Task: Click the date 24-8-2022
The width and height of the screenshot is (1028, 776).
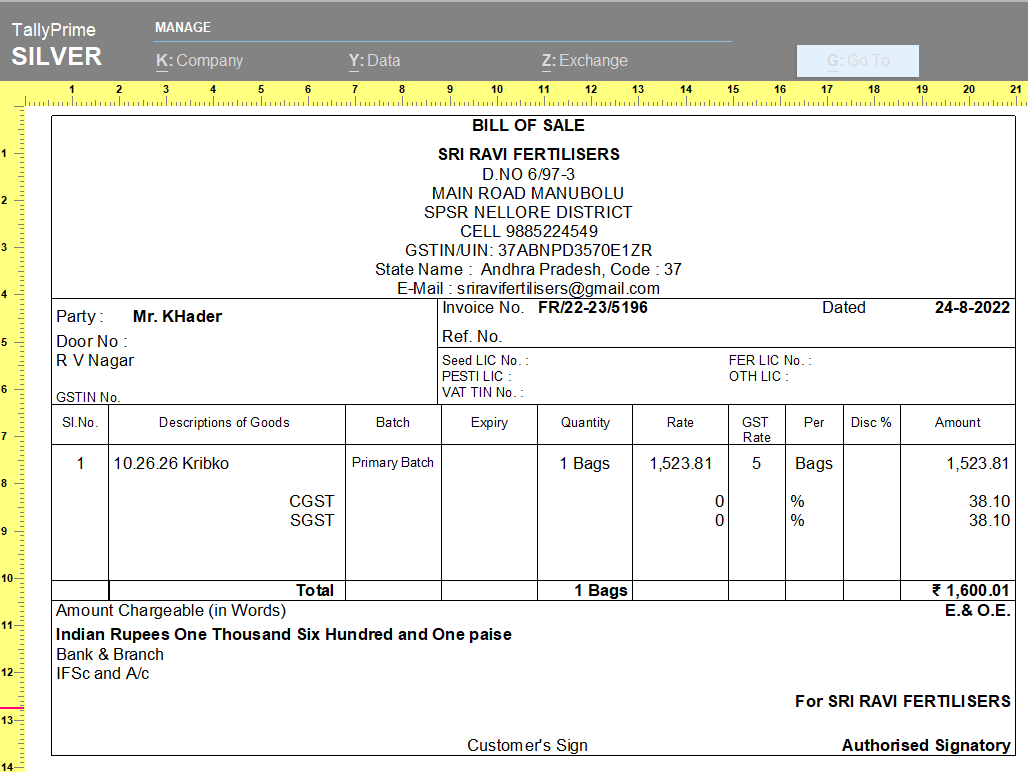Action: pyautogui.click(x=972, y=307)
